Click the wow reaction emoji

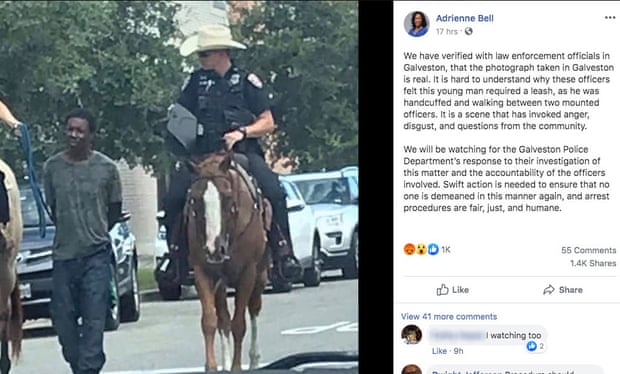click(421, 249)
